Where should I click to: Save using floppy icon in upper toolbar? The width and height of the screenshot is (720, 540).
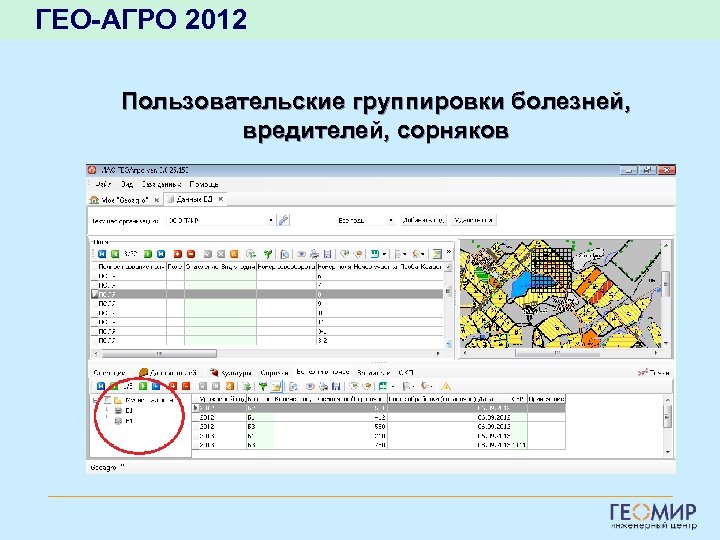click(327, 253)
